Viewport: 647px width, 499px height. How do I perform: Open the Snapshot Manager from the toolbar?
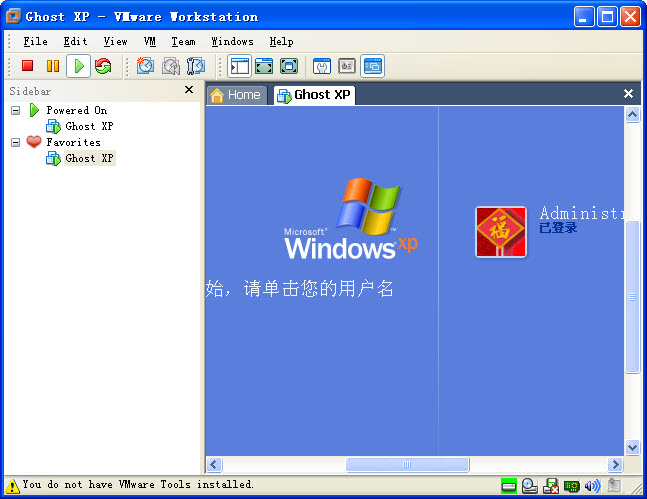tap(196, 66)
